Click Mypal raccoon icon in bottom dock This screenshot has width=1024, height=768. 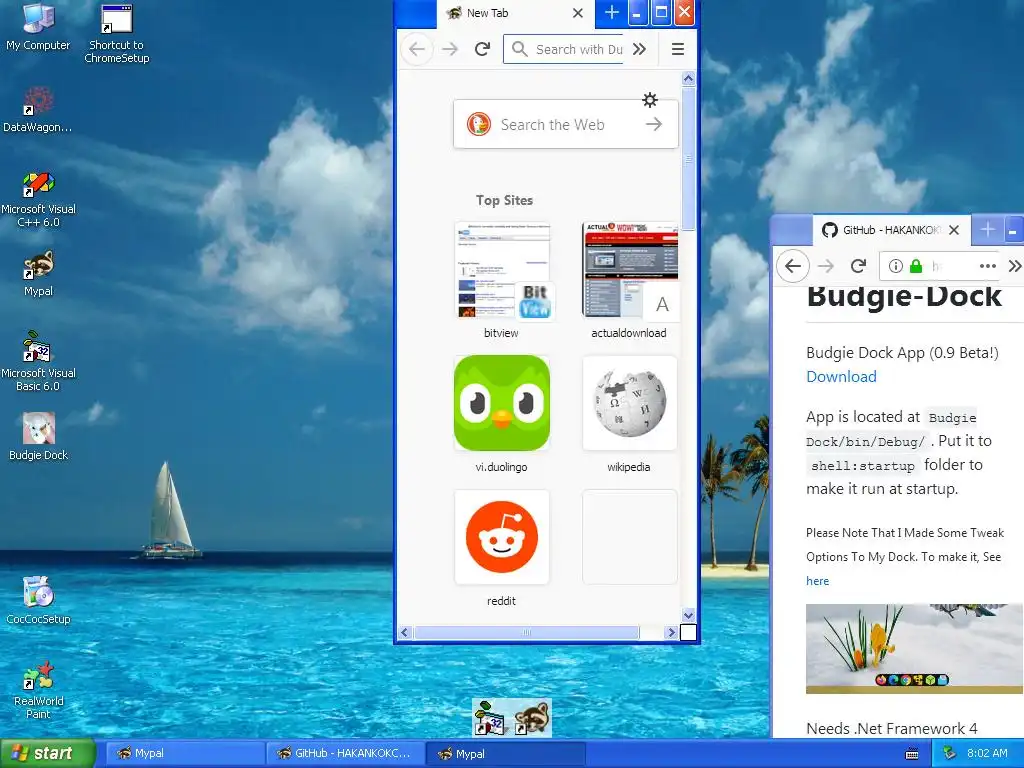pyautogui.click(x=534, y=718)
